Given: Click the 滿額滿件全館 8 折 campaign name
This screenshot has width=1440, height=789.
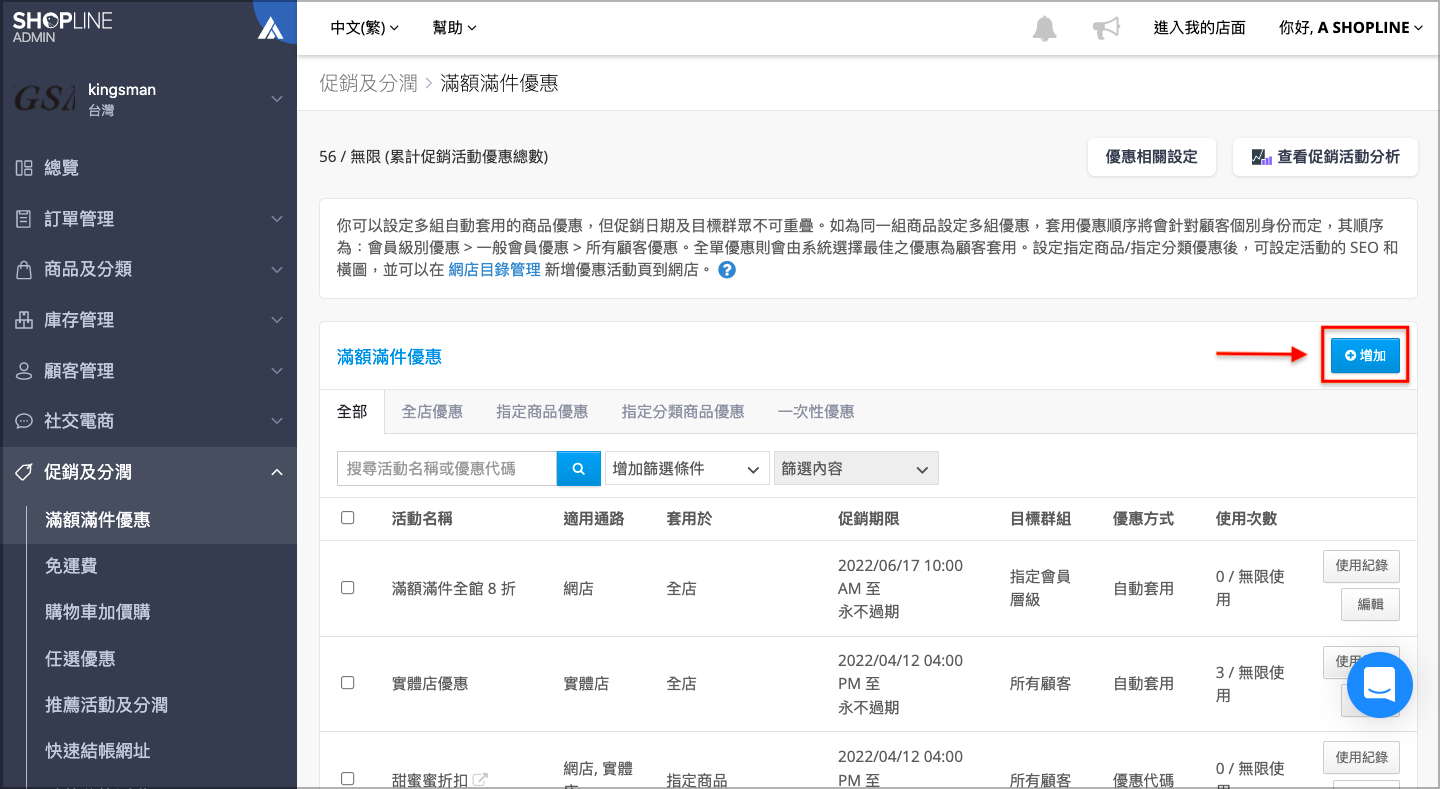Looking at the screenshot, I should (454, 589).
